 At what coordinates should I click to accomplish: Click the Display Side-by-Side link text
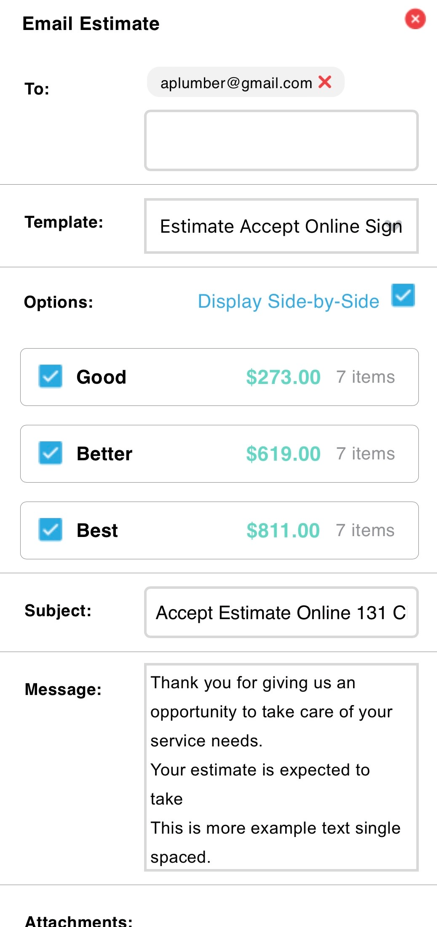click(288, 301)
